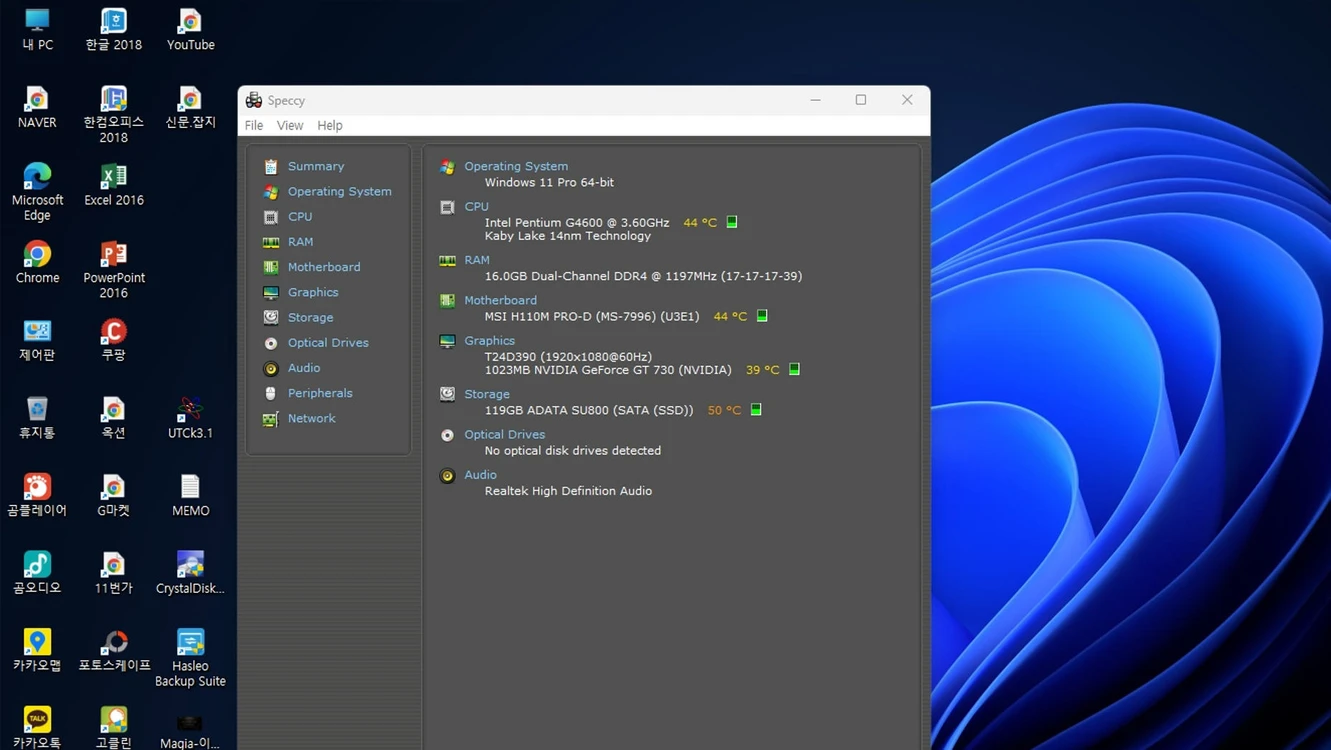Open the View menu in Speccy
The image size is (1331, 750).
(x=290, y=125)
